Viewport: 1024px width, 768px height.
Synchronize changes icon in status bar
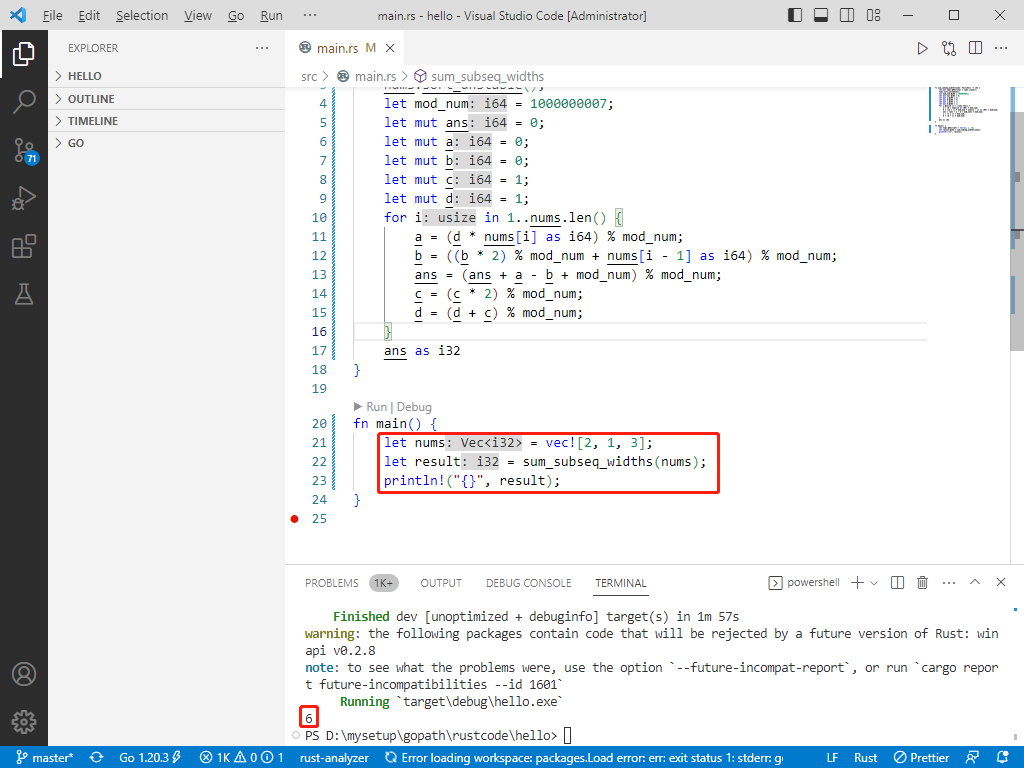coord(97,758)
